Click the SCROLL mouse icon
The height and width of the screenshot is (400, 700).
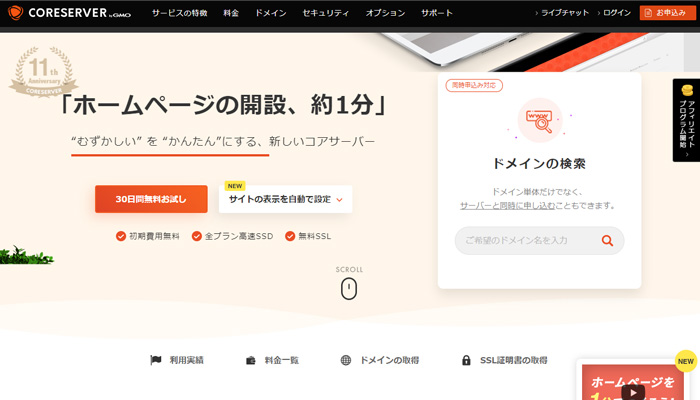pos(349,288)
